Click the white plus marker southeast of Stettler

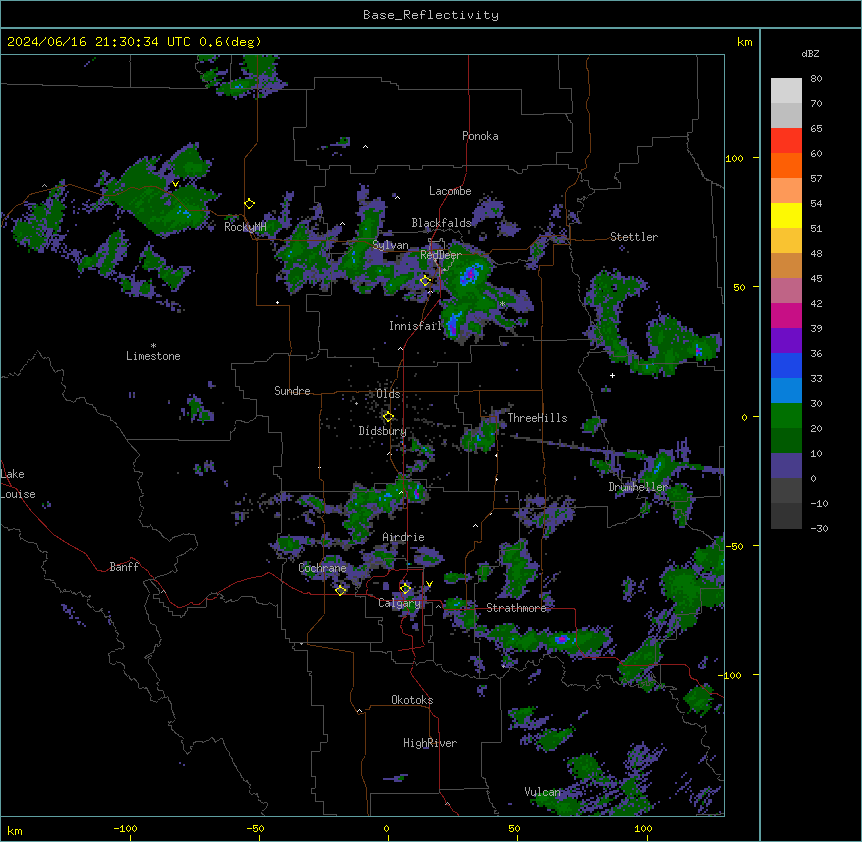coord(612,375)
